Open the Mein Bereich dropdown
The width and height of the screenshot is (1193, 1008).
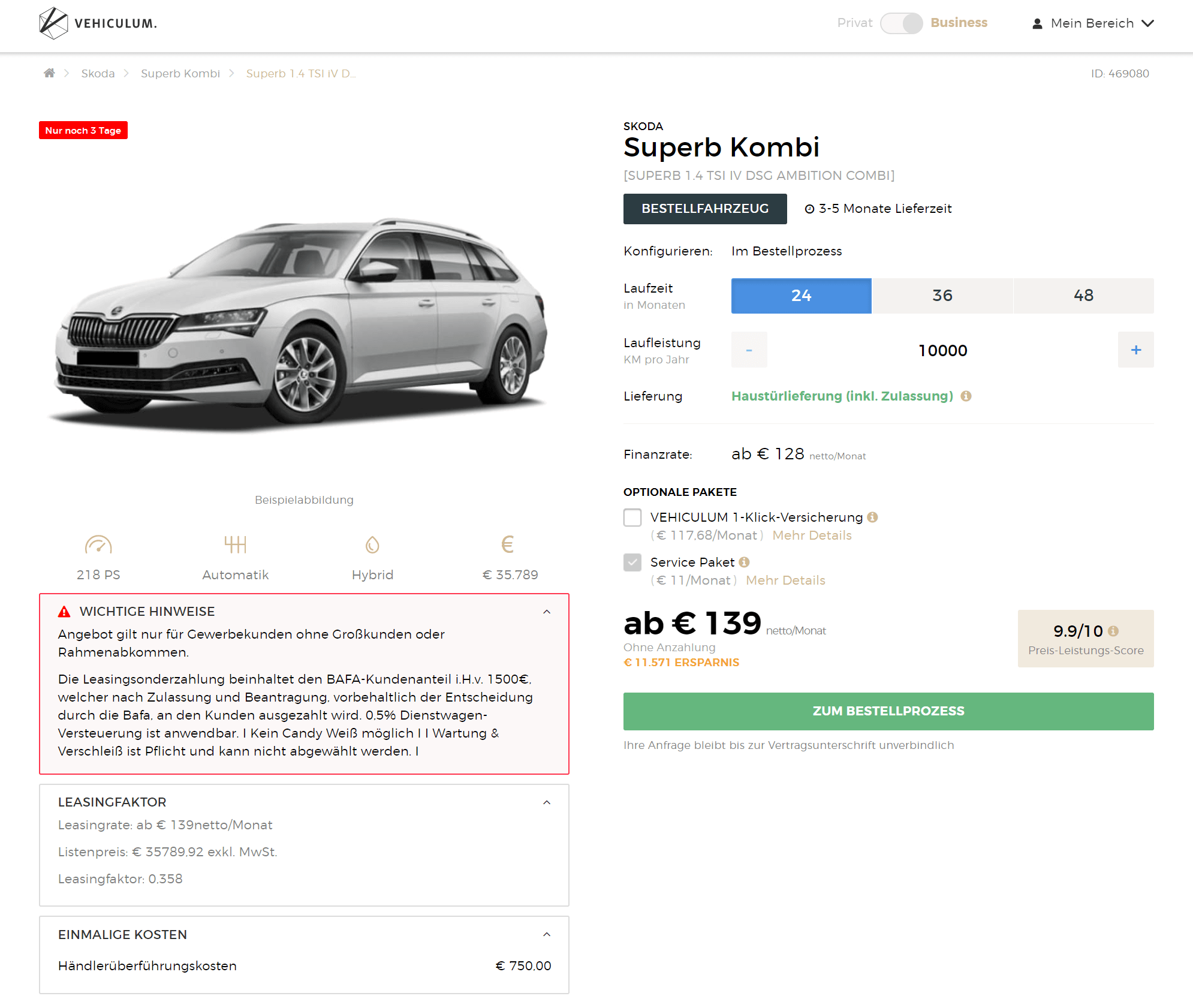1093,23
